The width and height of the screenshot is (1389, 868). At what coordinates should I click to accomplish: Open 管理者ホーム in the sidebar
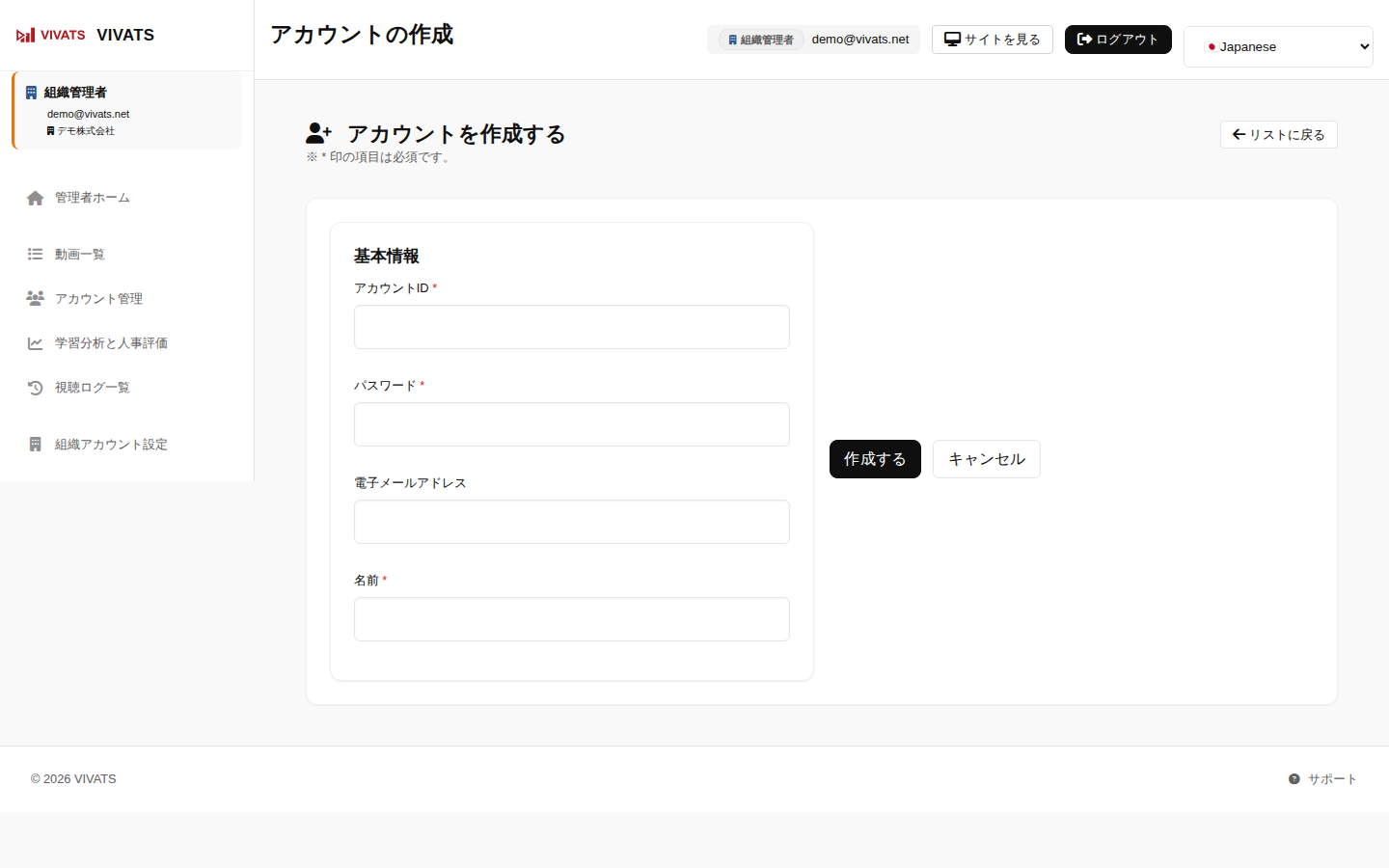coord(126,198)
